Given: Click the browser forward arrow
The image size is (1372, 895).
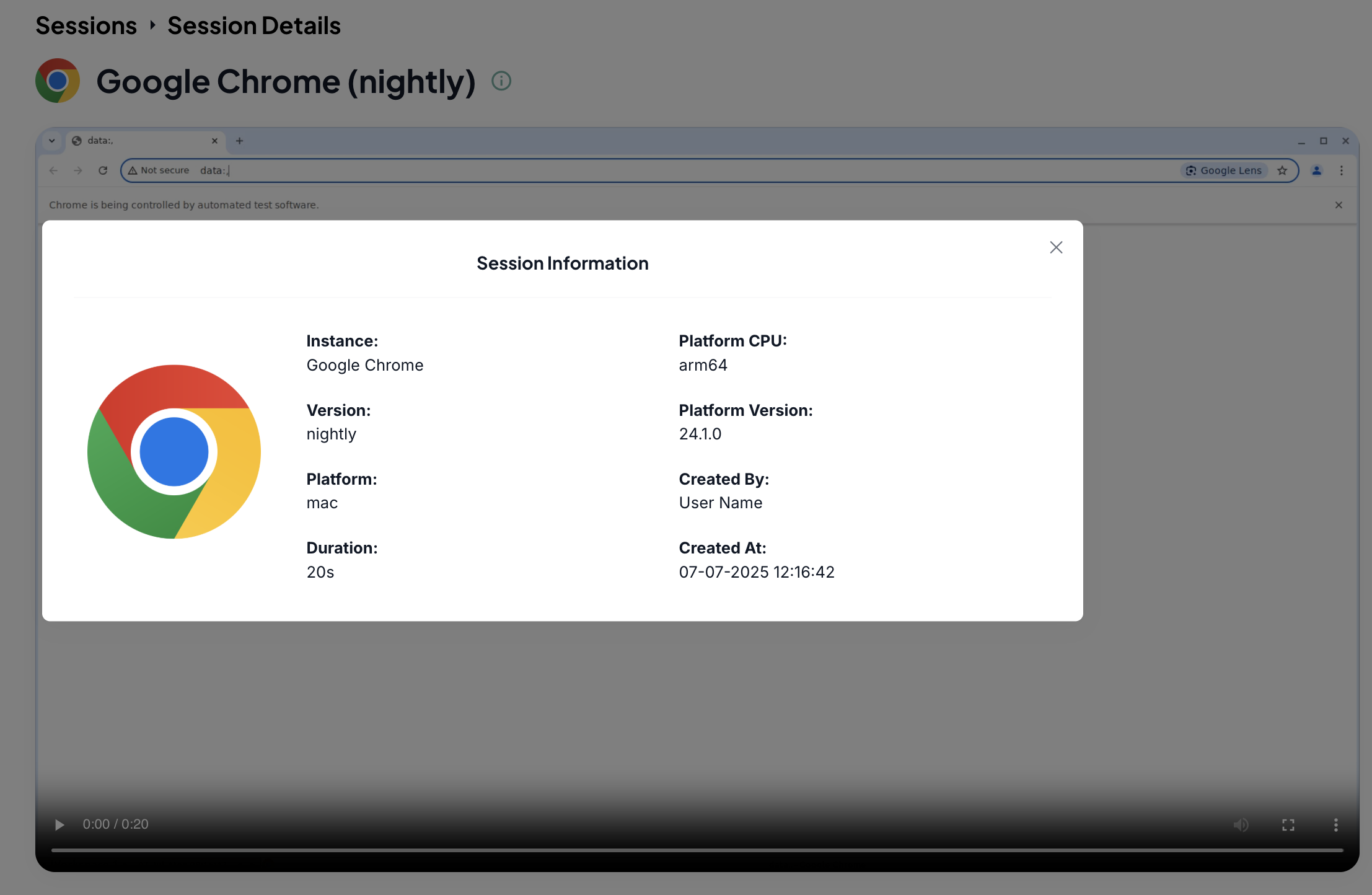Looking at the screenshot, I should point(78,170).
